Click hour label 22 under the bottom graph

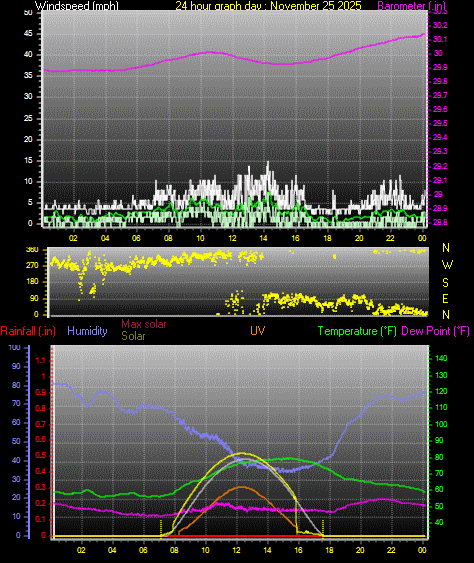(391, 550)
